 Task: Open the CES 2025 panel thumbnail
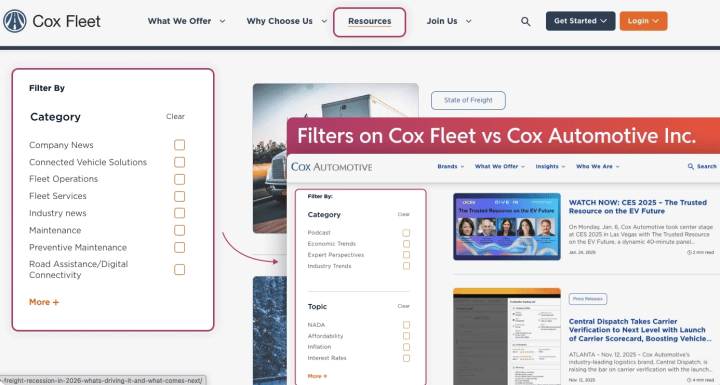507,226
